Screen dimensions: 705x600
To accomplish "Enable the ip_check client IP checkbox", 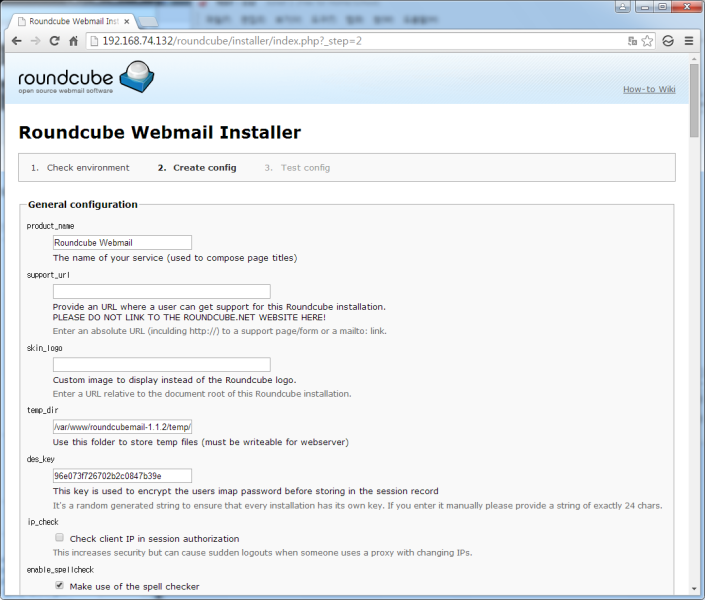I will click(59, 537).
